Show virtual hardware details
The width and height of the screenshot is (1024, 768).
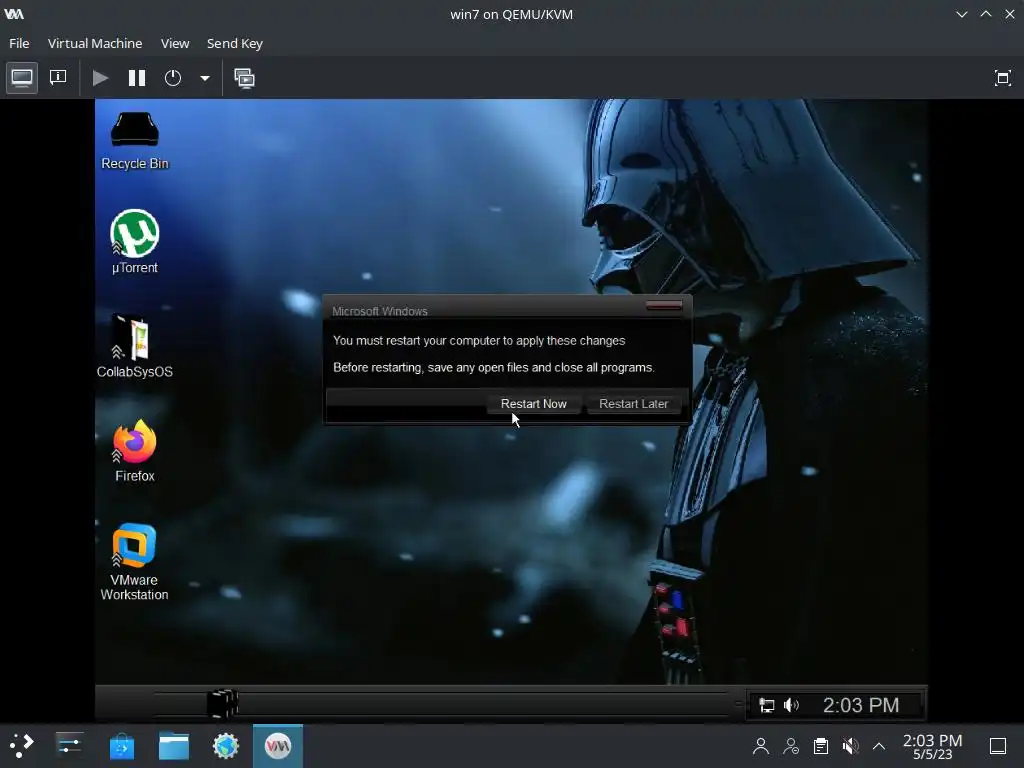click(58, 78)
